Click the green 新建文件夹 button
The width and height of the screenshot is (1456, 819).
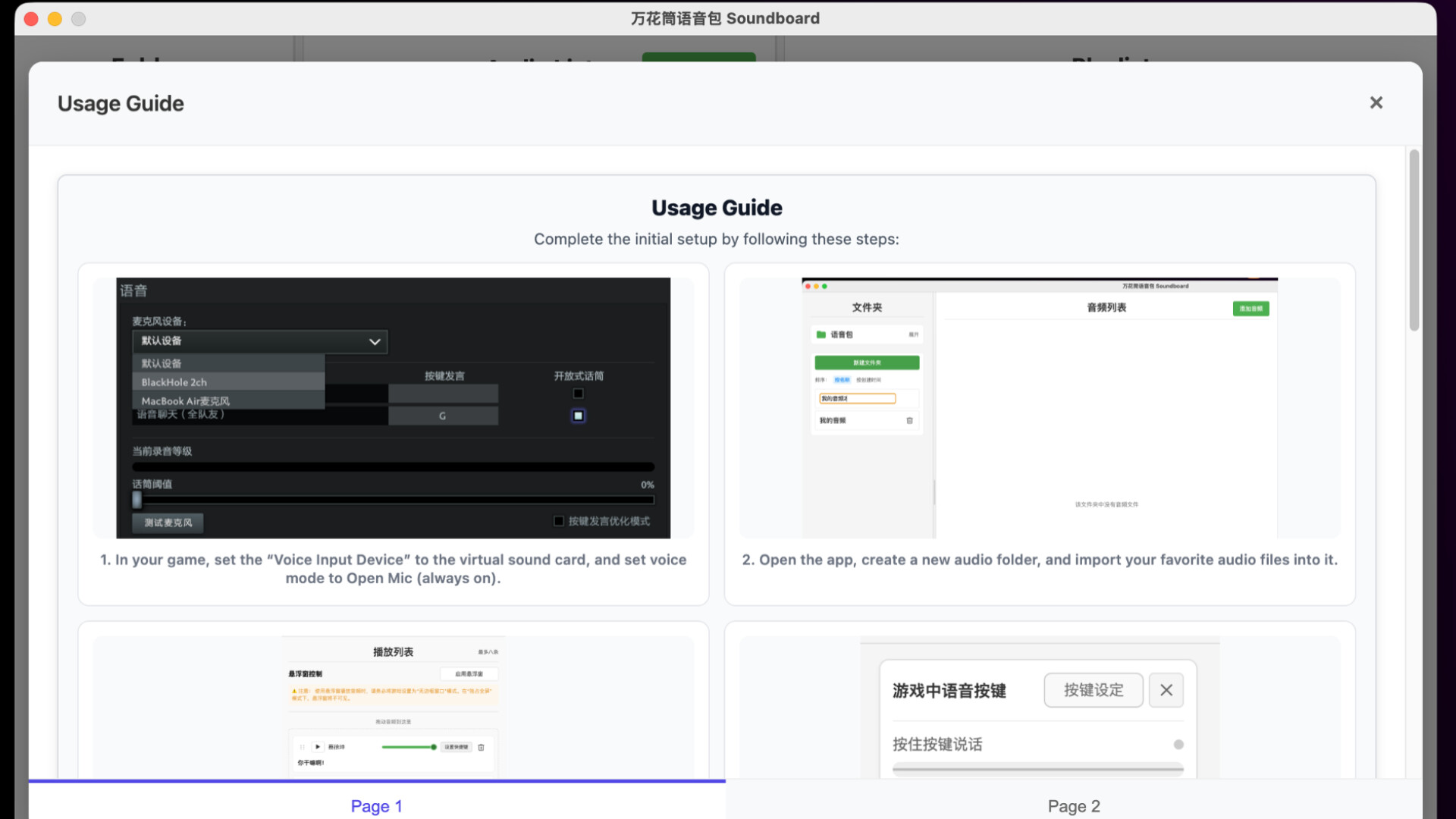(x=867, y=362)
